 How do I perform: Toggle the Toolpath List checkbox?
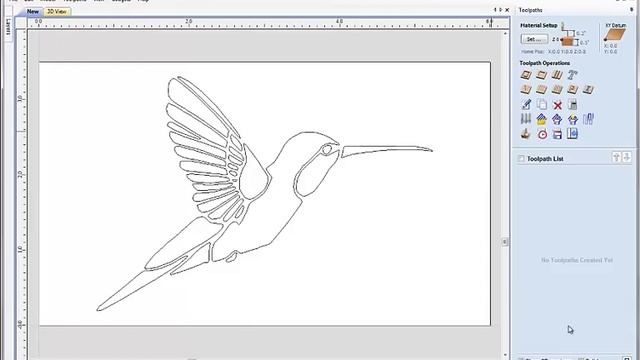[x=521, y=158]
